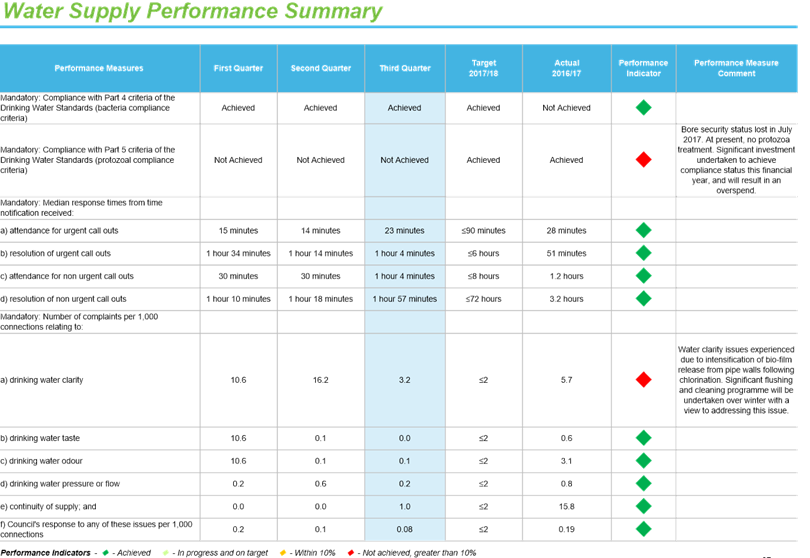Click the '15 minutes' first quarter cell
The image size is (810, 558).
click(x=238, y=230)
